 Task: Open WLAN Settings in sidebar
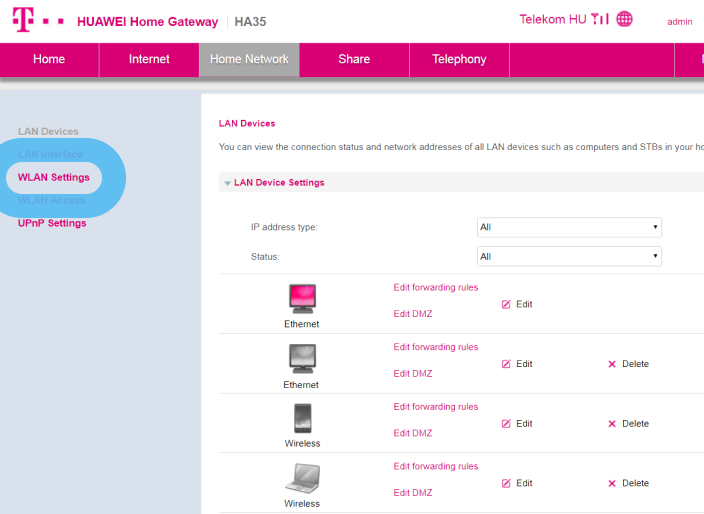tap(54, 178)
